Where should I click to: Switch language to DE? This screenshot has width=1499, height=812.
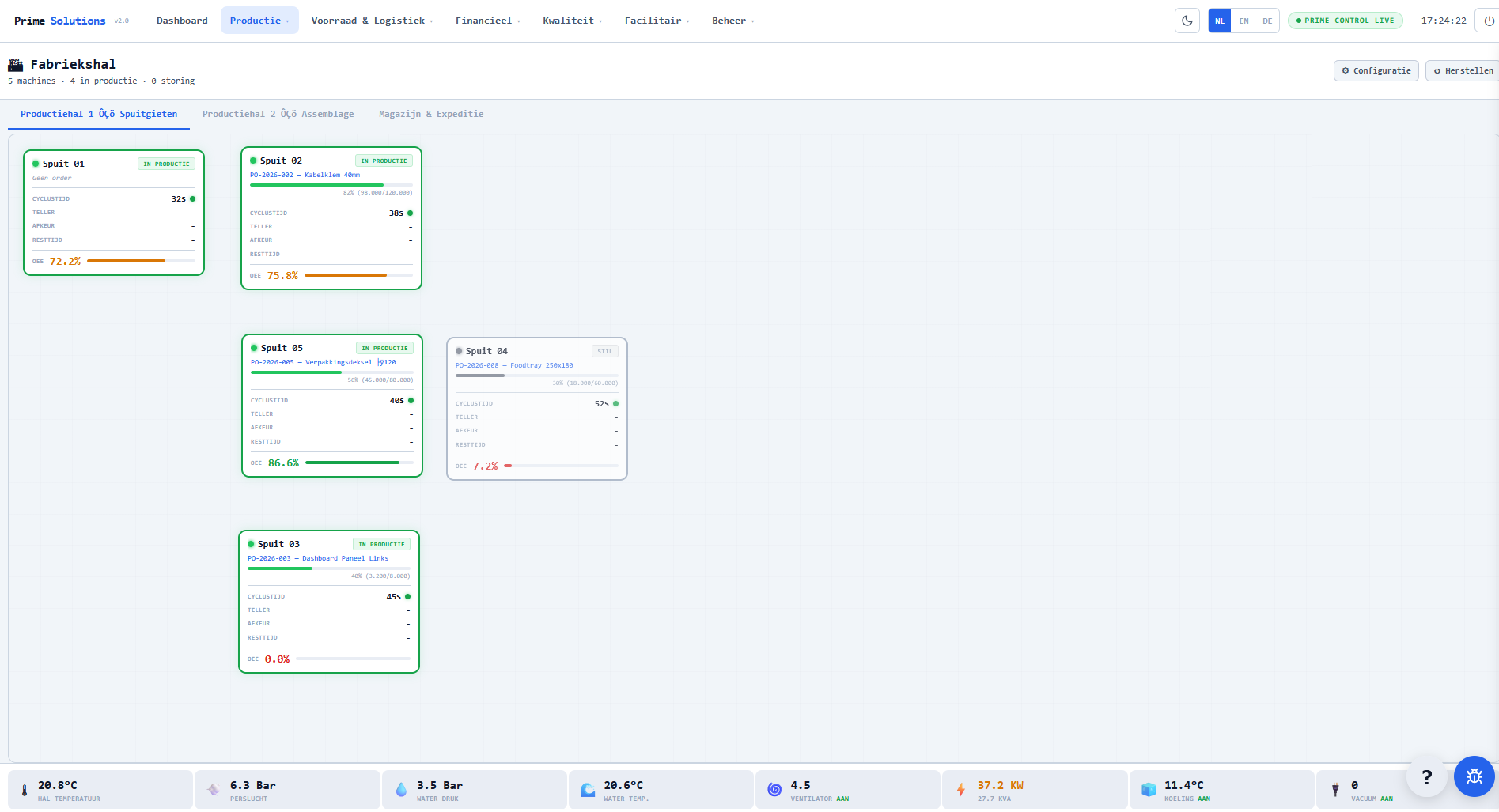click(x=1267, y=21)
